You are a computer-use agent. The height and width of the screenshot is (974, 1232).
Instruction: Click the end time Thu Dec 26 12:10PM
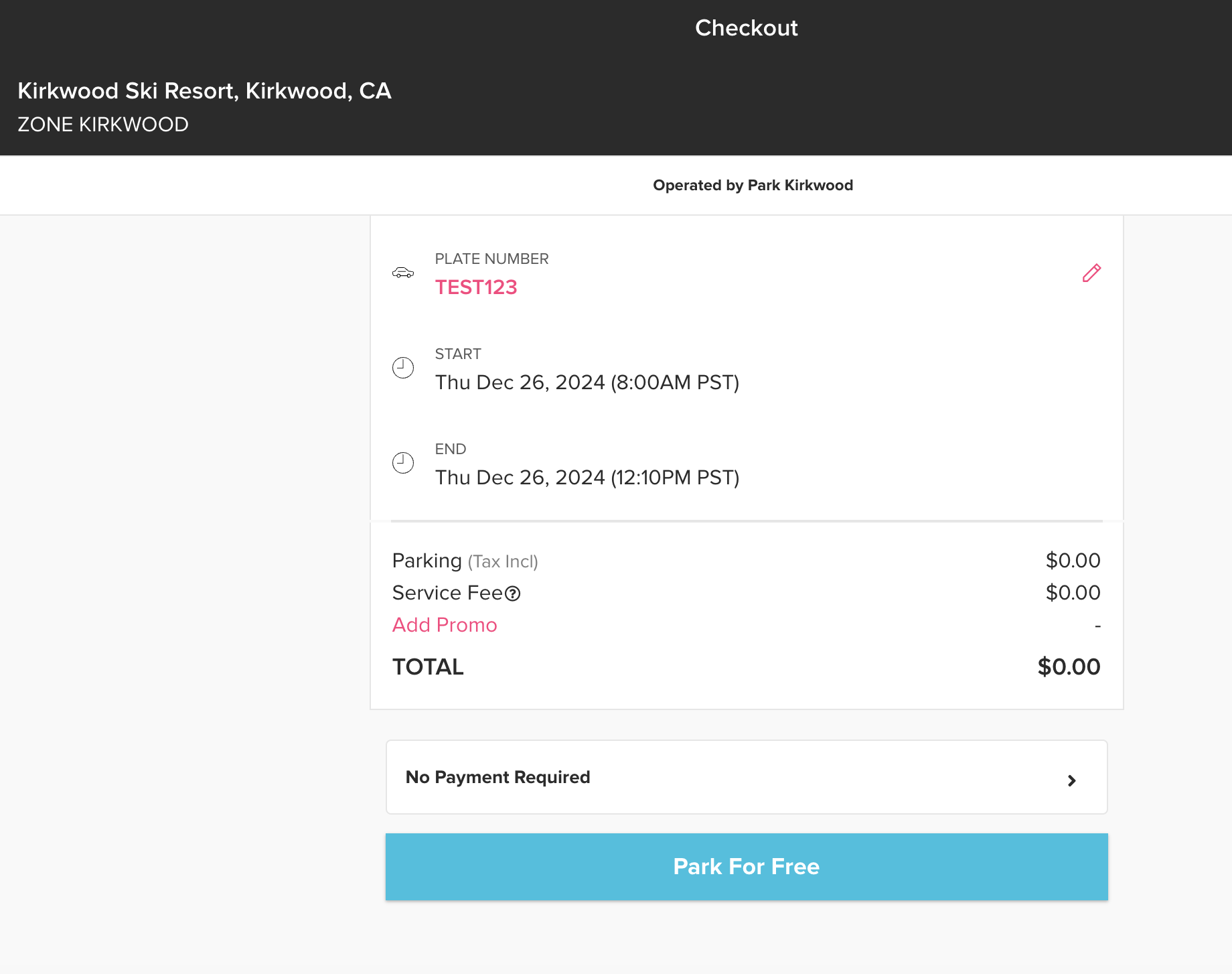click(587, 478)
